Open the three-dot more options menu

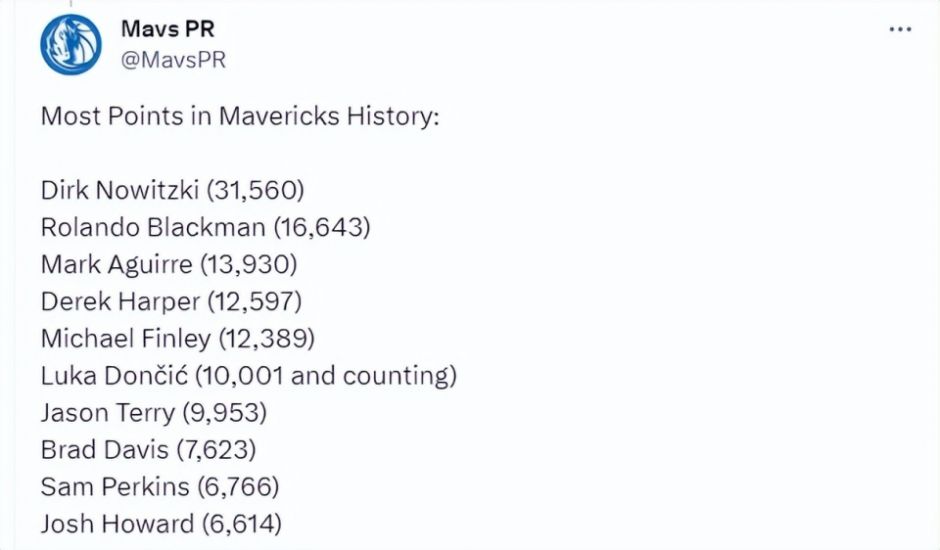900,30
